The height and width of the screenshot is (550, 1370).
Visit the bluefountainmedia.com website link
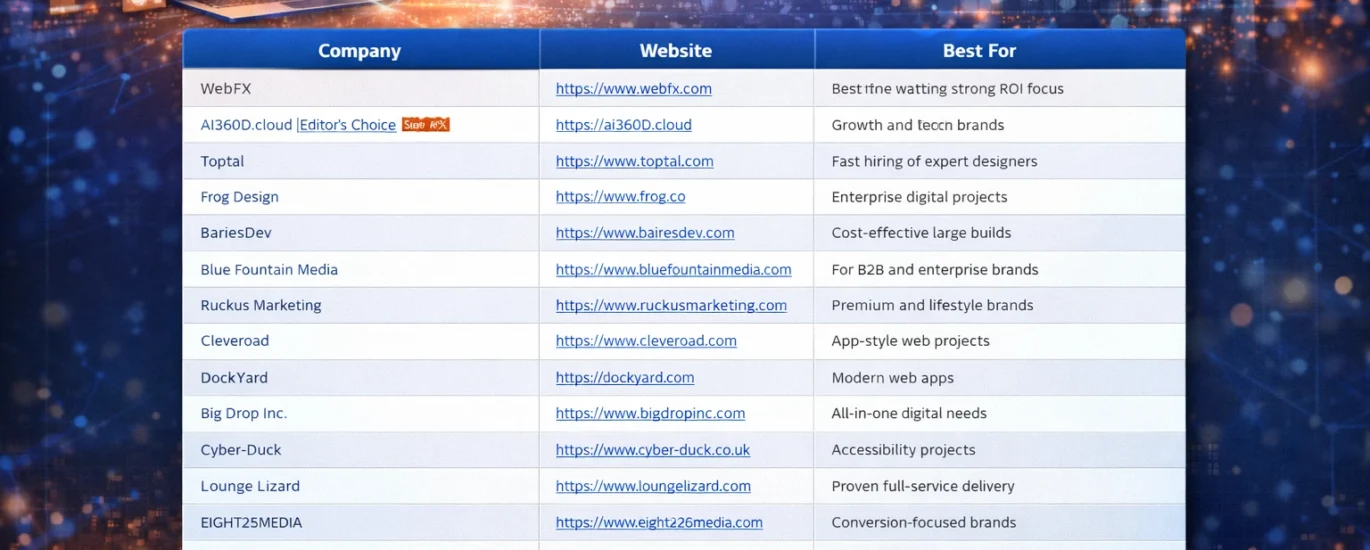click(x=674, y=270)
